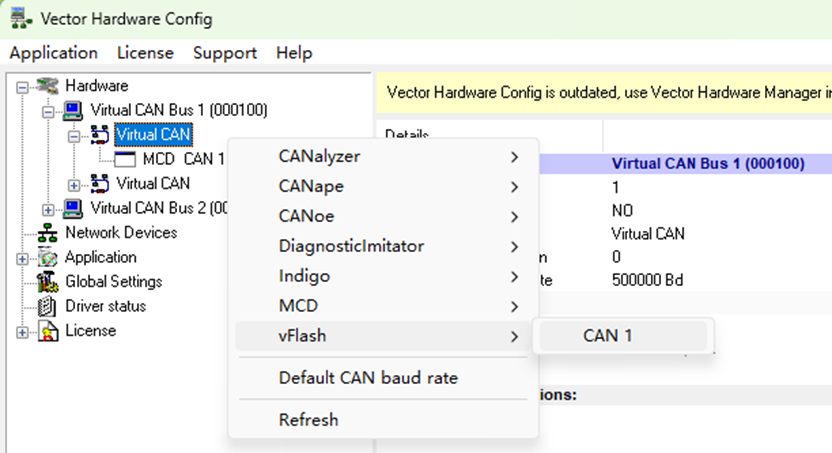Click the Vector Hardware Config title icon
The width and height of the screenshot is (832, 453).
(21, 18)
